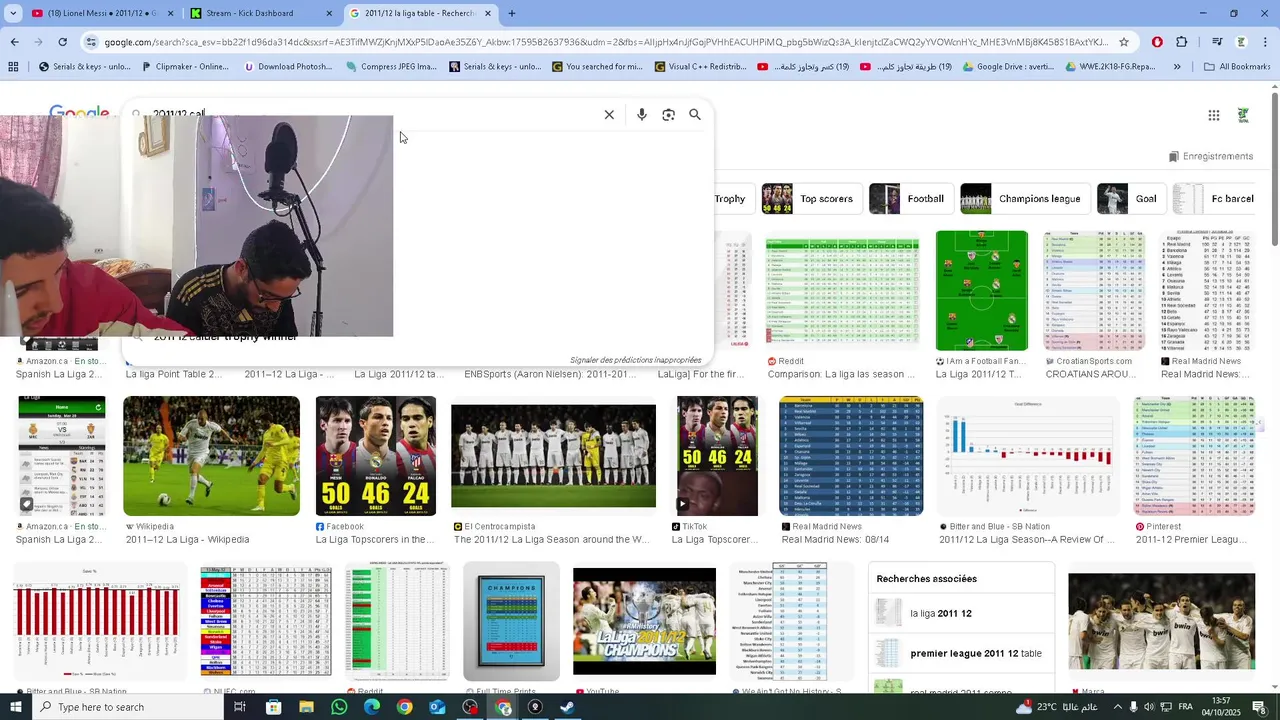
Task: Open All Bookmarks folder
Action: click(1237, 67)
